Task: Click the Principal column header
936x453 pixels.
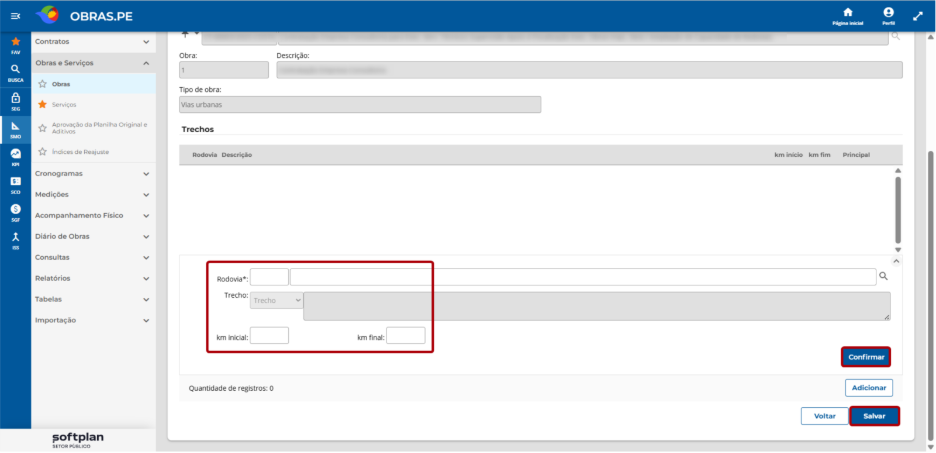Action: [x=856, y=155]
